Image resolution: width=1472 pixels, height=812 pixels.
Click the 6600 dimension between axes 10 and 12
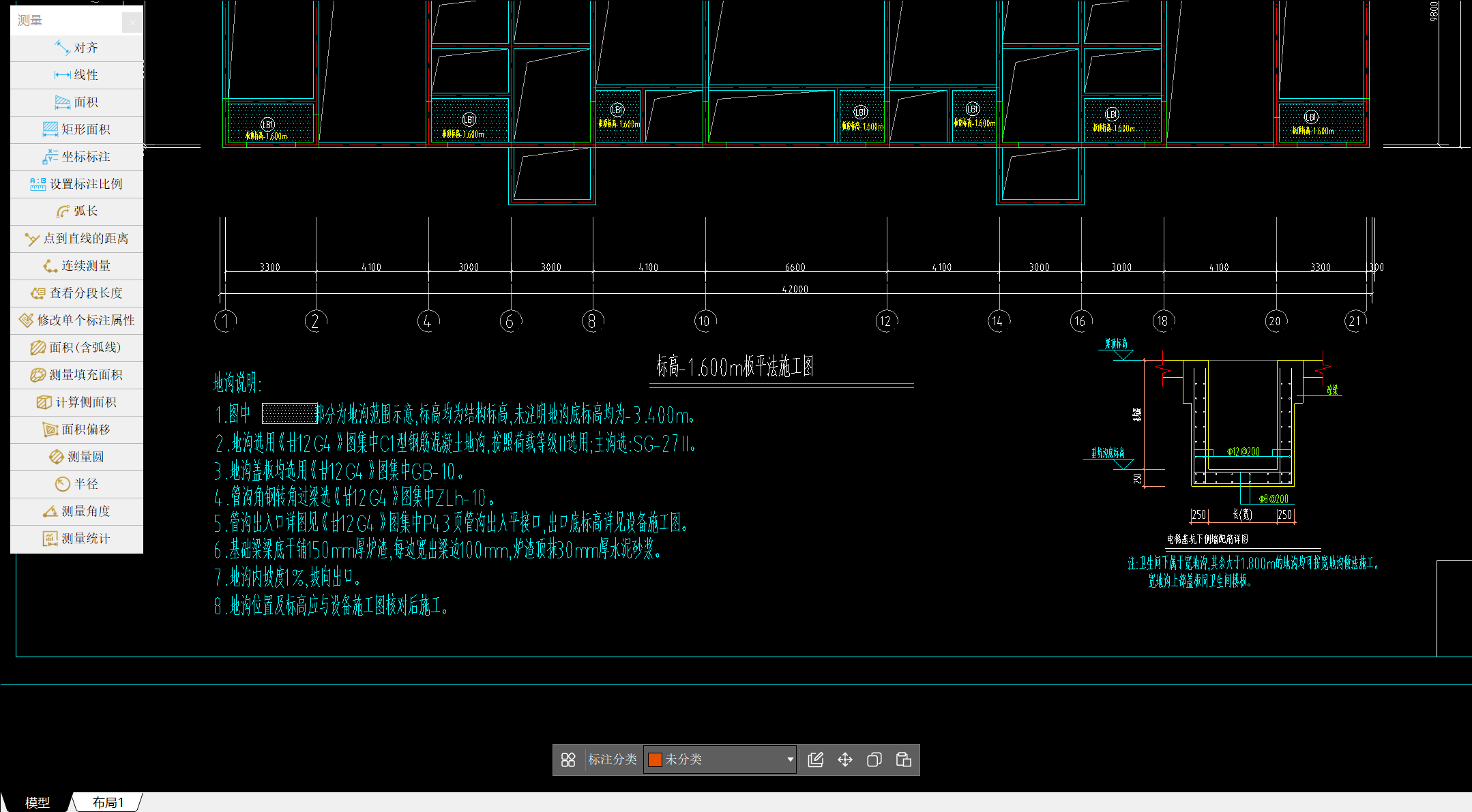(x=795, y=267)
